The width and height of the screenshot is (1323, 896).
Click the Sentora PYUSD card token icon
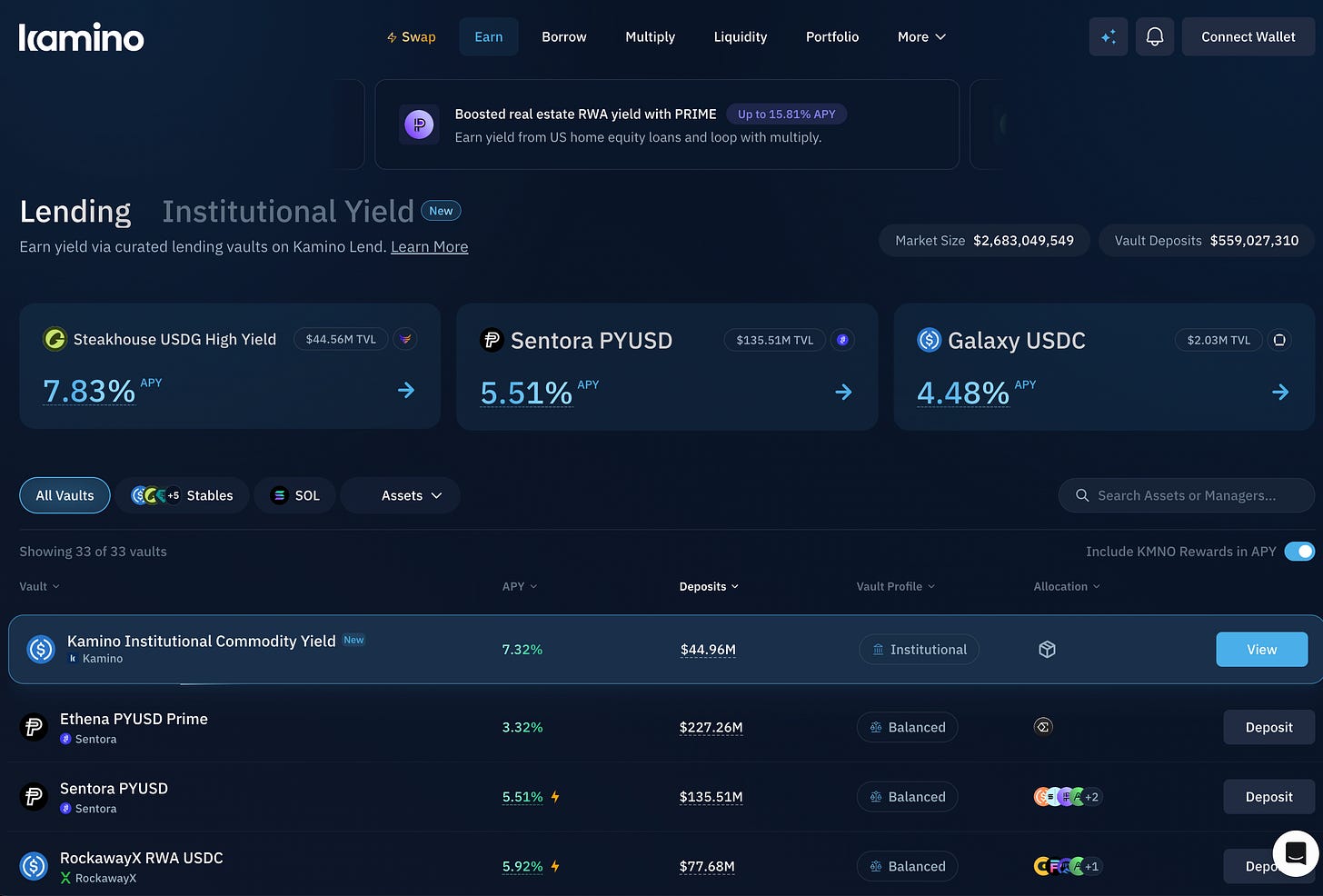pyautogui.click(x=492, y=340)
